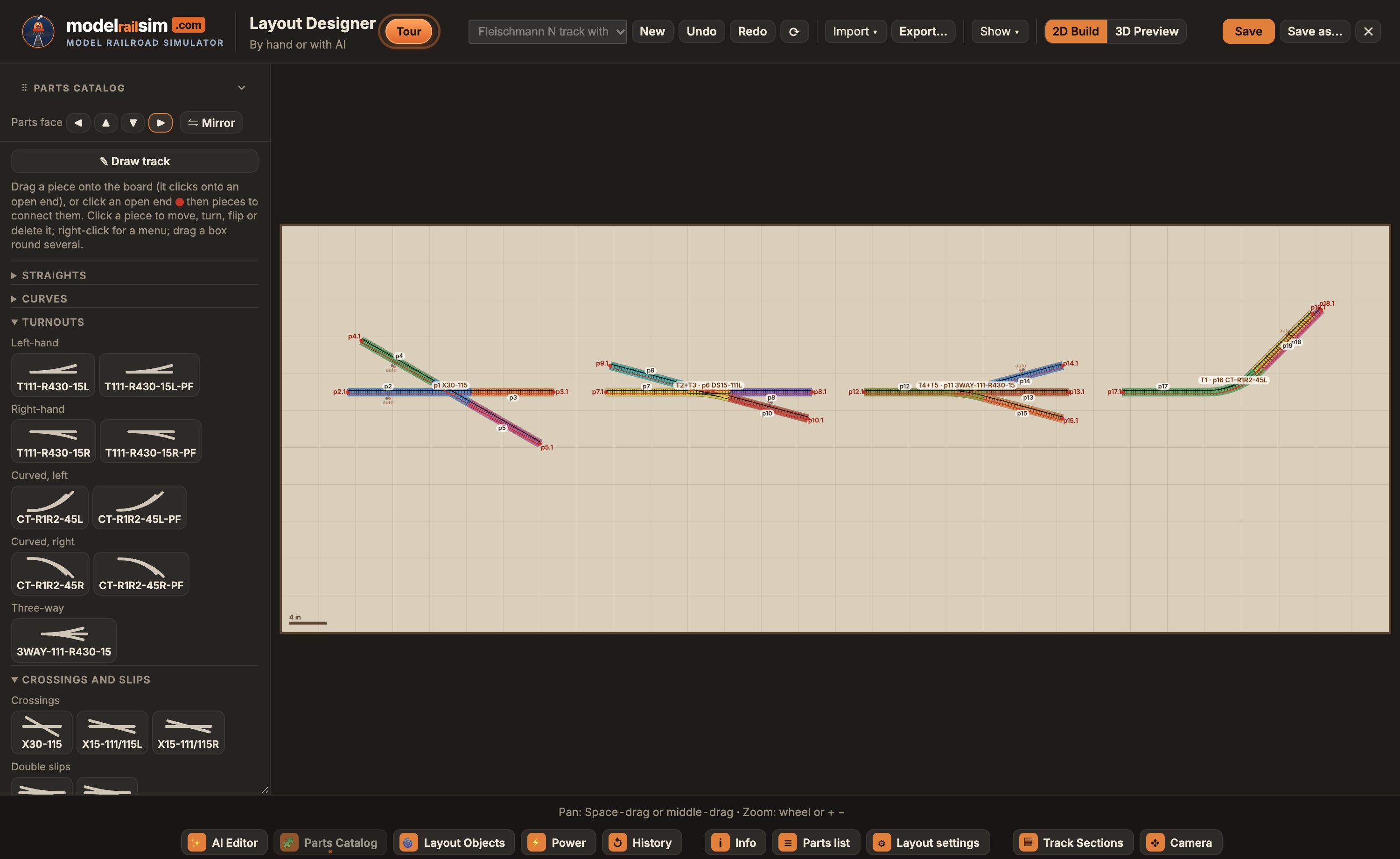Image resolution: width=1400 pixels, height=859 pixels.
Task: Open the Import menu
Action: 854,31
